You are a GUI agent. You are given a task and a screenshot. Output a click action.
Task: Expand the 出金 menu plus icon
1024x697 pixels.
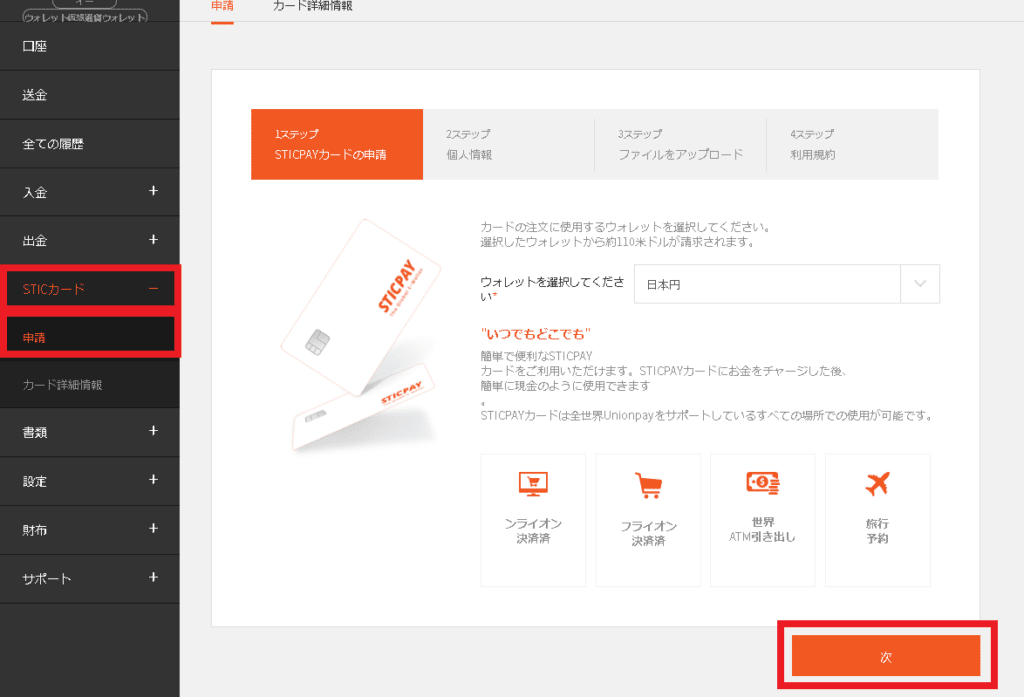pos(153,240)
